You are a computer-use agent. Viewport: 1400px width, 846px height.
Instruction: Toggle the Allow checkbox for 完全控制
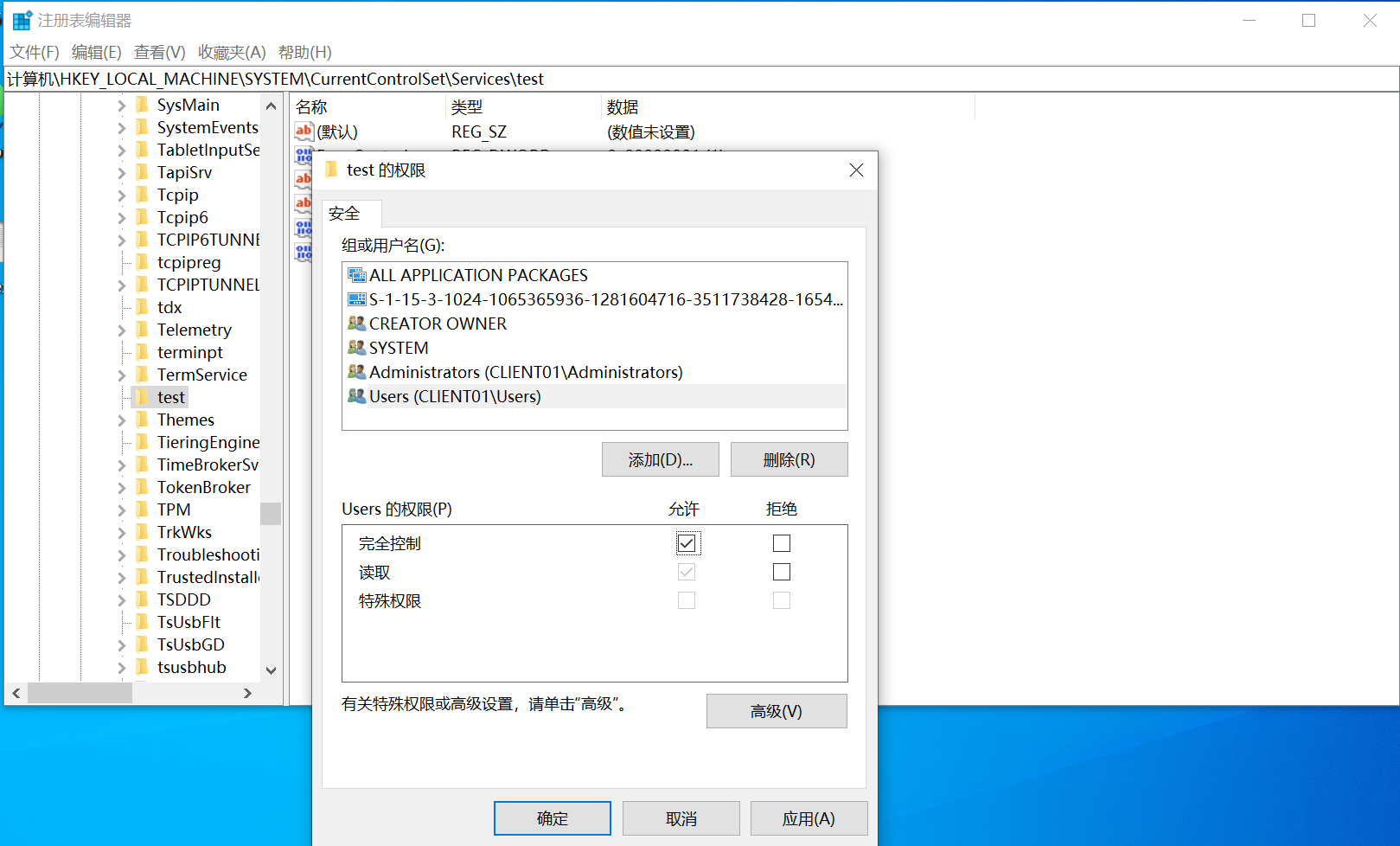tap(687, 543)
